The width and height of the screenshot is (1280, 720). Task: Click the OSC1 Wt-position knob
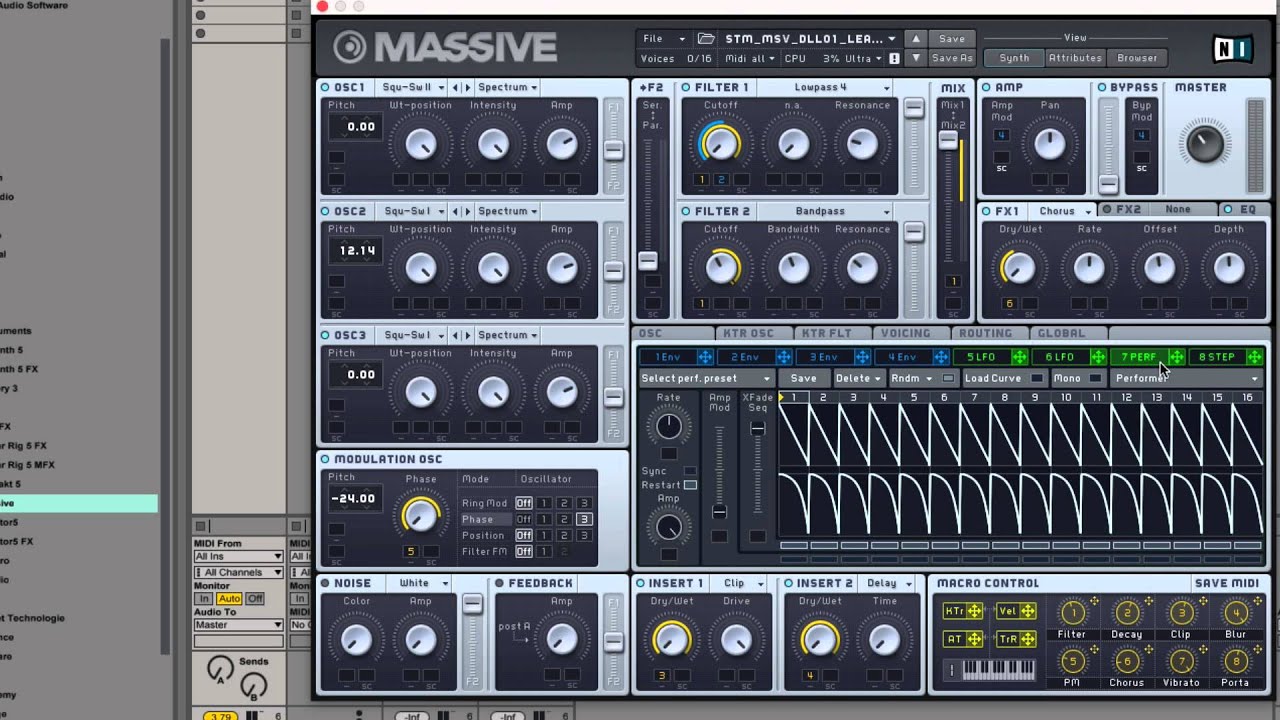click(x=421, y=144)
